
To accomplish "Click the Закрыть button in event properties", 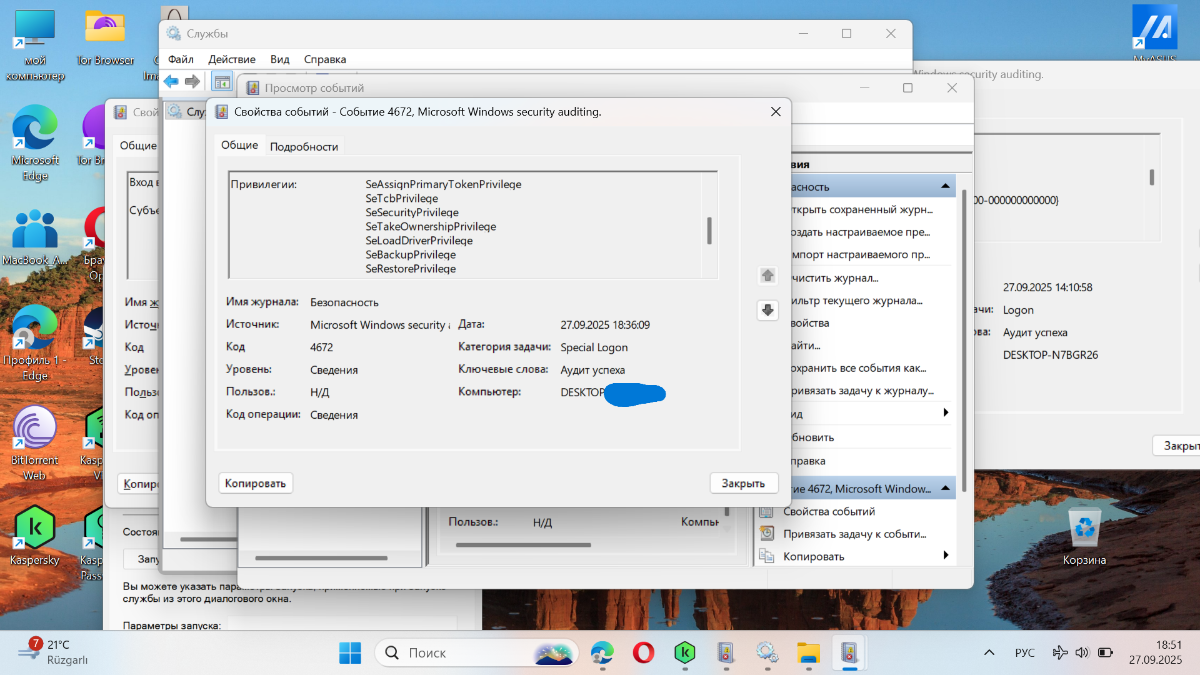I will click(x=743, y=483).
